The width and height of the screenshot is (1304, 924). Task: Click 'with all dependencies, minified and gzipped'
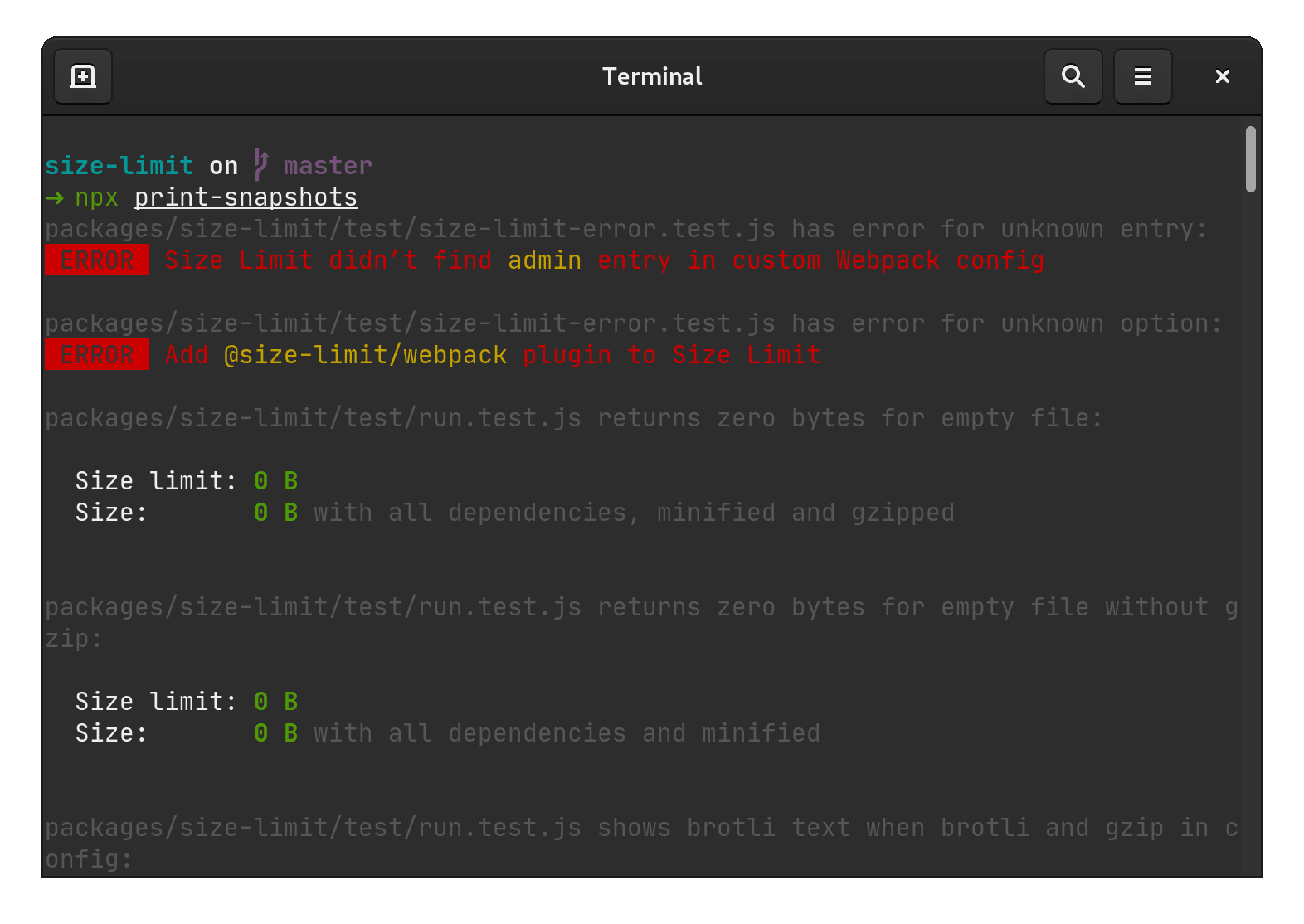click(635, 513)
